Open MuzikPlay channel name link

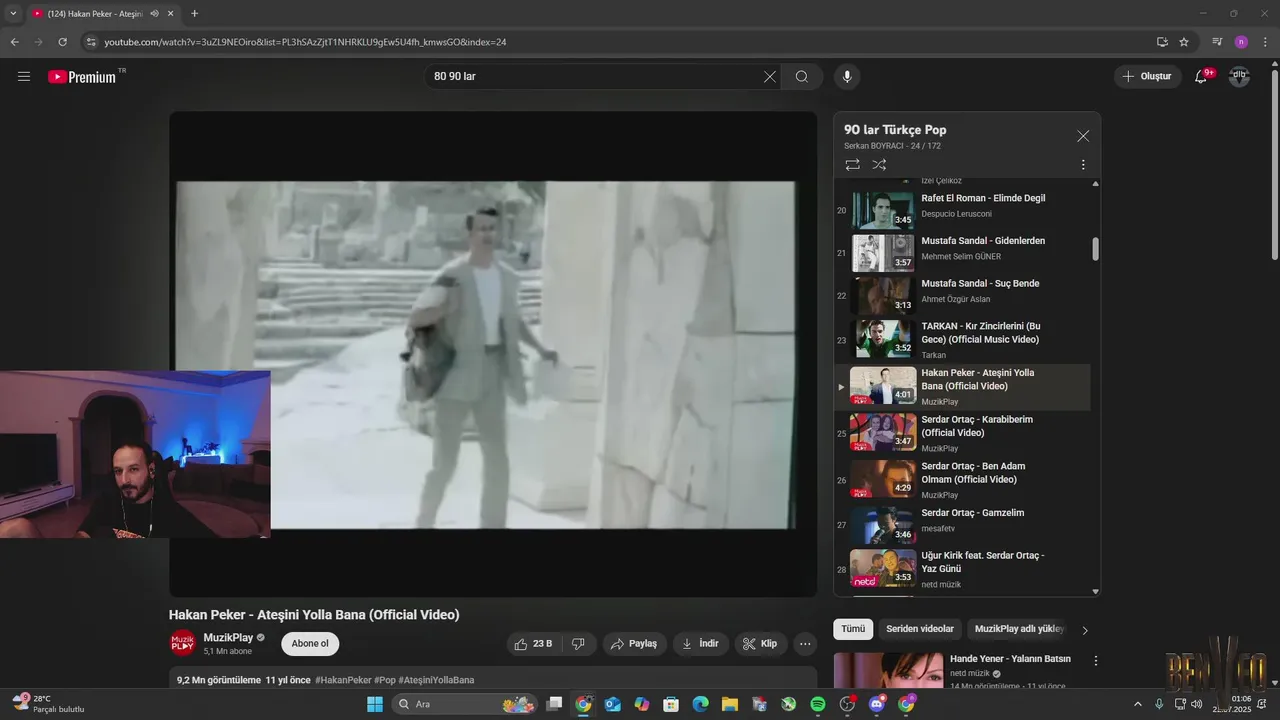click(228, 637)
